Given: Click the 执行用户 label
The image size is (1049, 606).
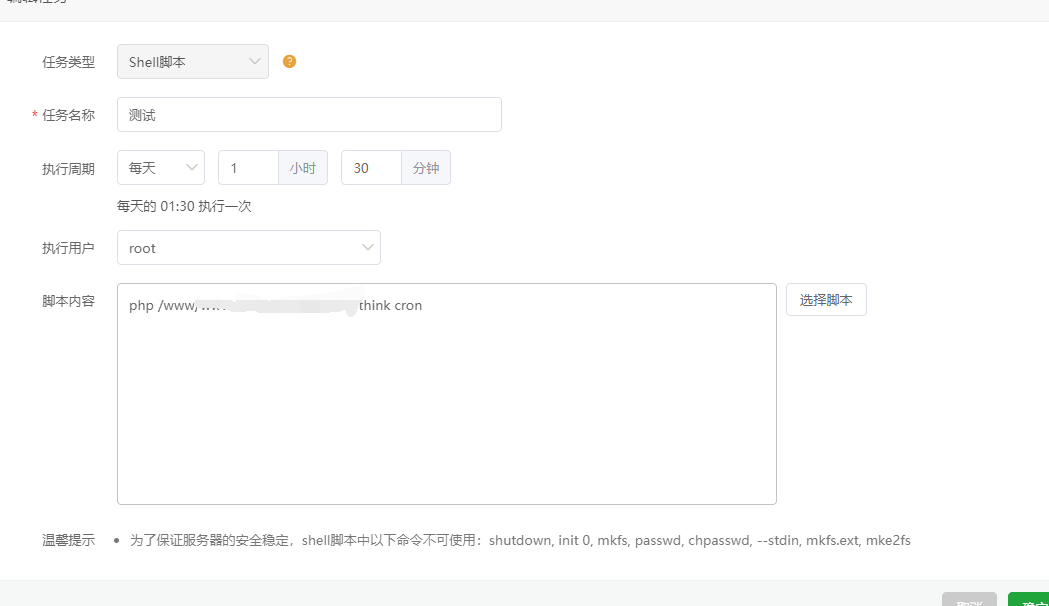Looking at the screenshot, I should point(68,248).
